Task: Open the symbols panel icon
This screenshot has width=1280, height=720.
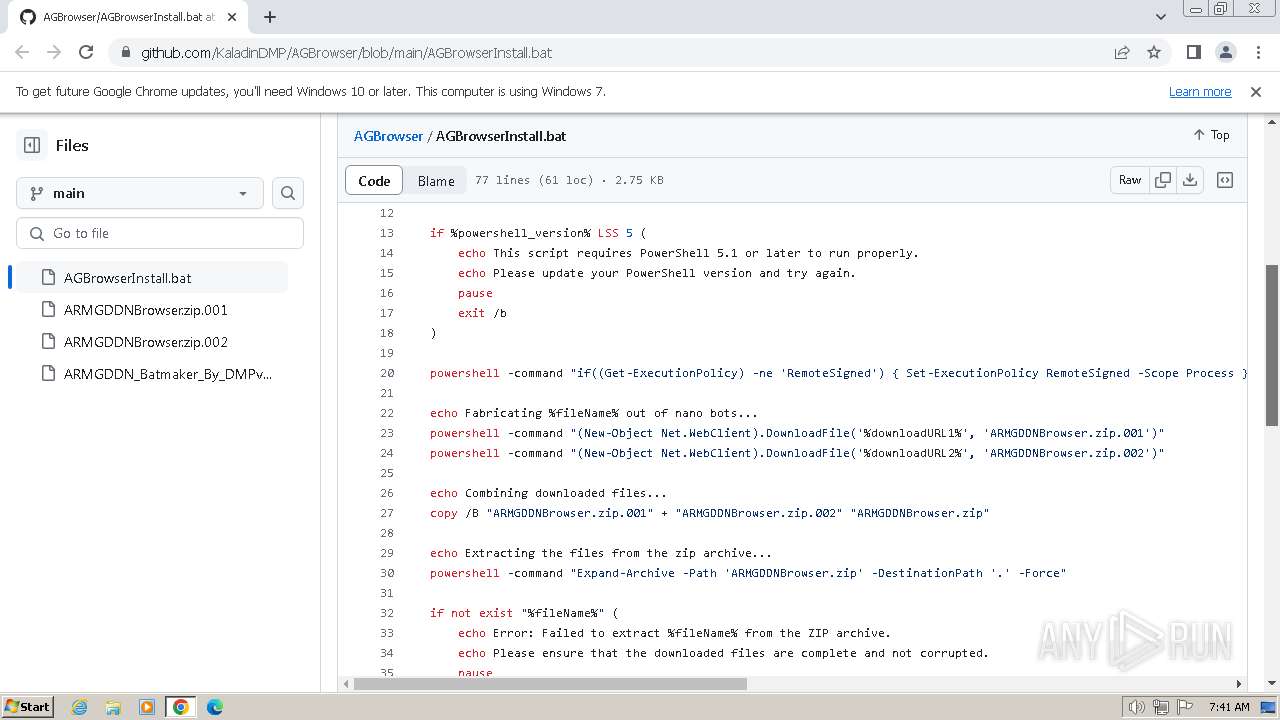Action: point(1225,180)
